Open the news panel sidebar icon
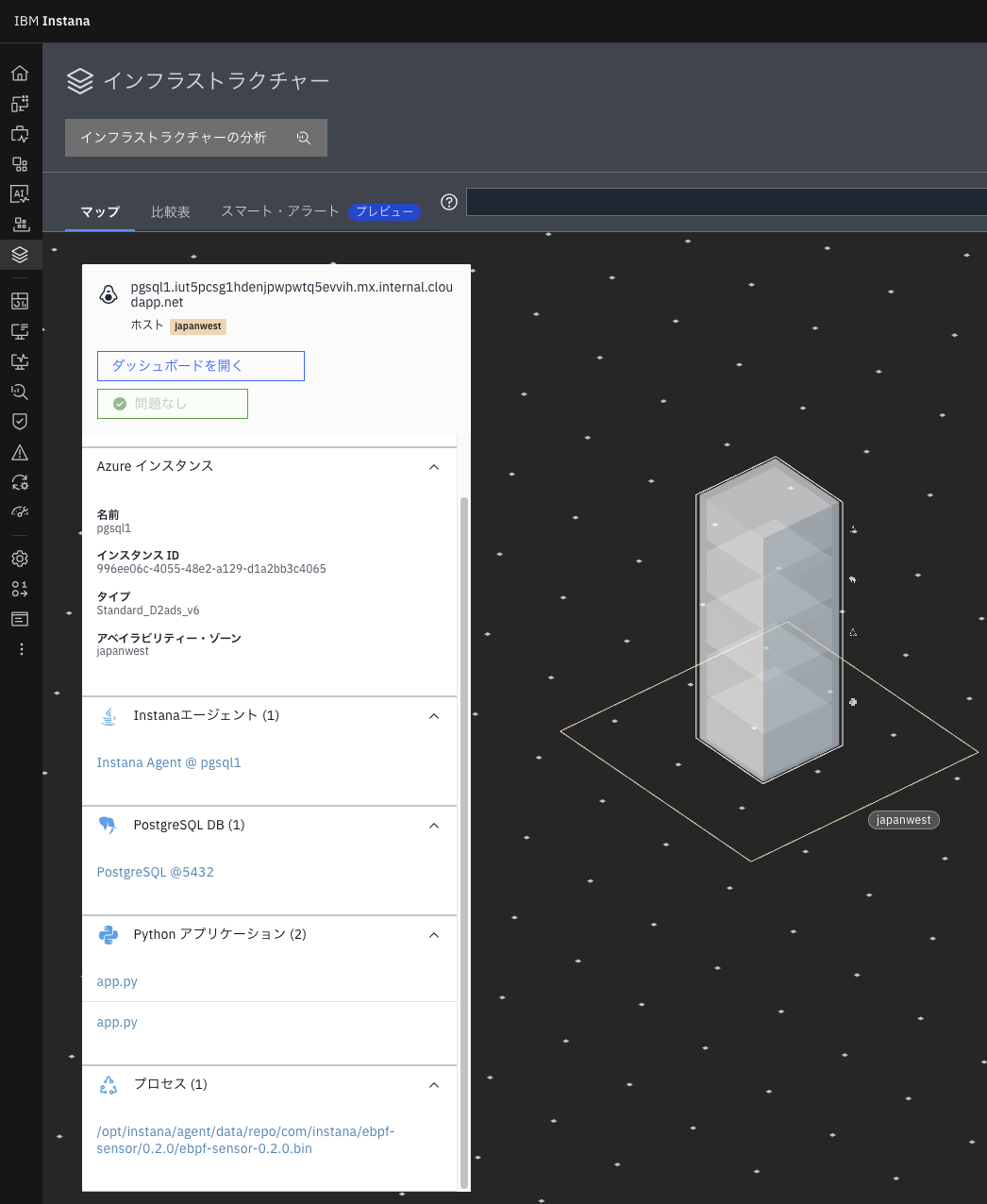 click(20, 619)
